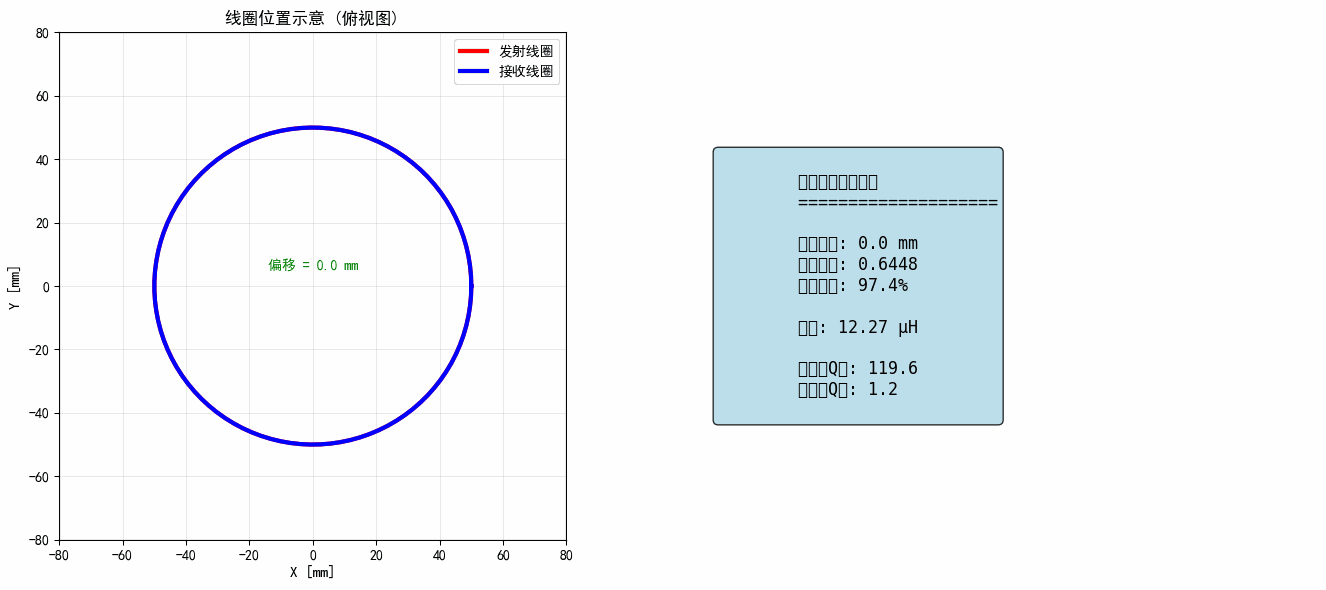Click the 发射线圈 legend label
1326x590 pixels.
point(526,51)
